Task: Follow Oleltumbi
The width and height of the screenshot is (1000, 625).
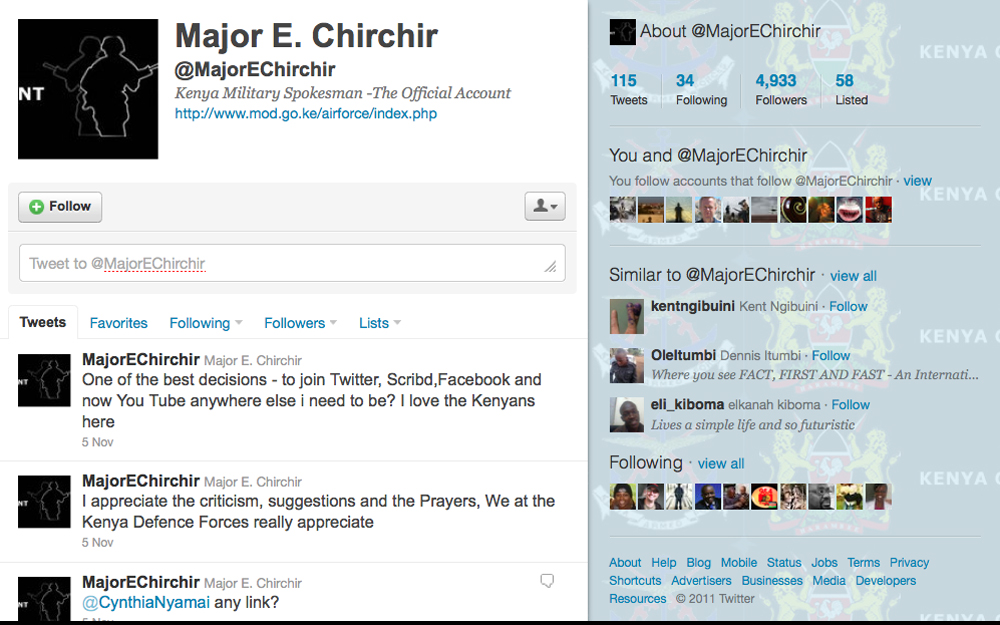Action: 831,355
